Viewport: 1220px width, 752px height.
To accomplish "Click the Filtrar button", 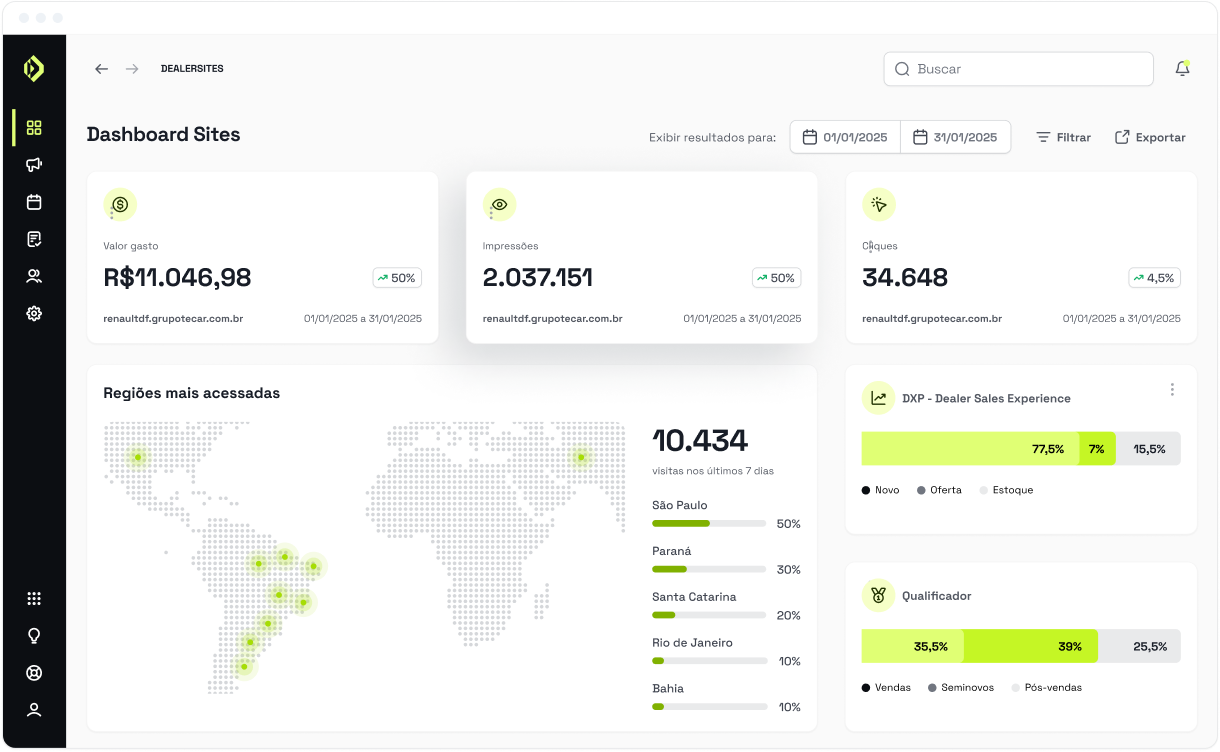I will (x=1063, y=137).
